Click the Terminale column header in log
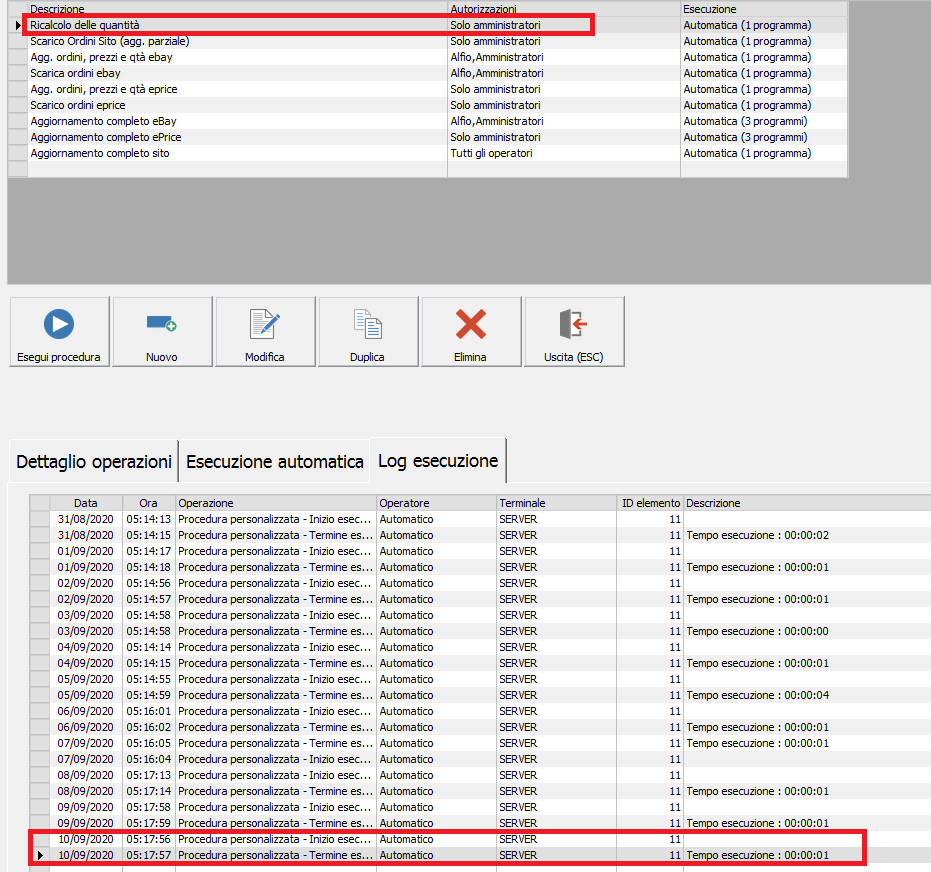The height and width of the screenshot is (872, 931). tap(557, 503)
